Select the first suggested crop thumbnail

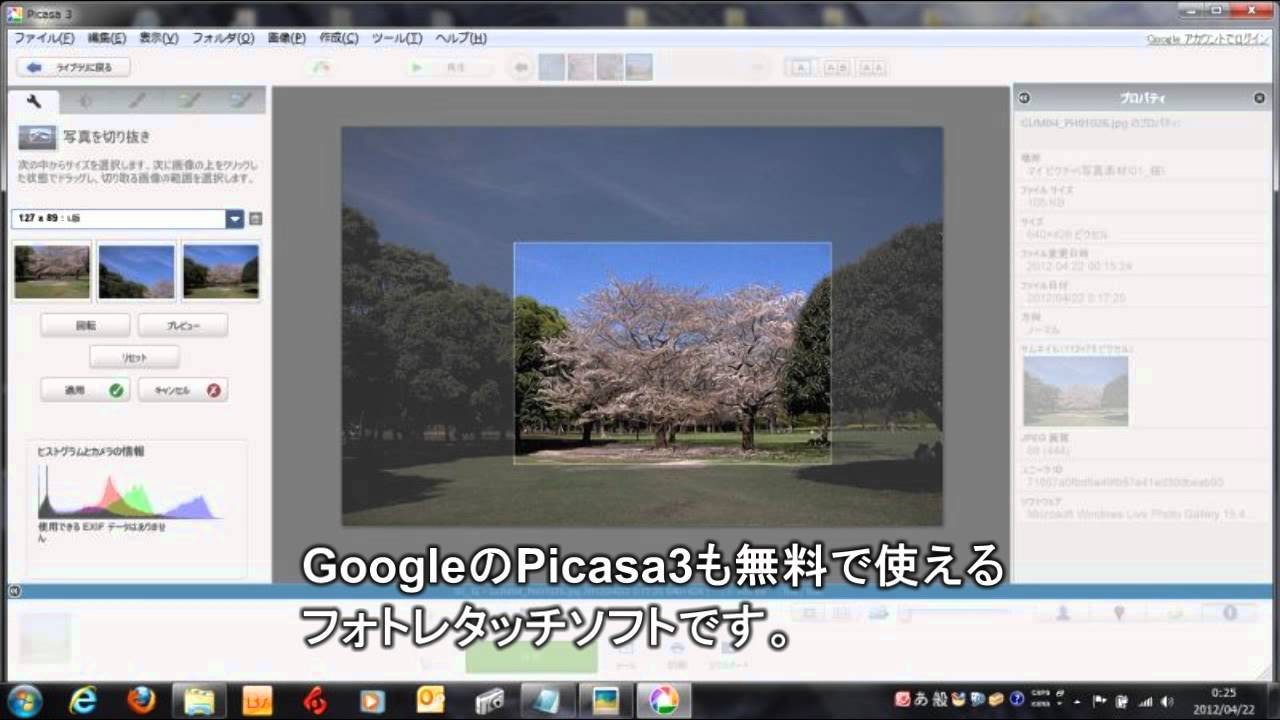(52, 271)
